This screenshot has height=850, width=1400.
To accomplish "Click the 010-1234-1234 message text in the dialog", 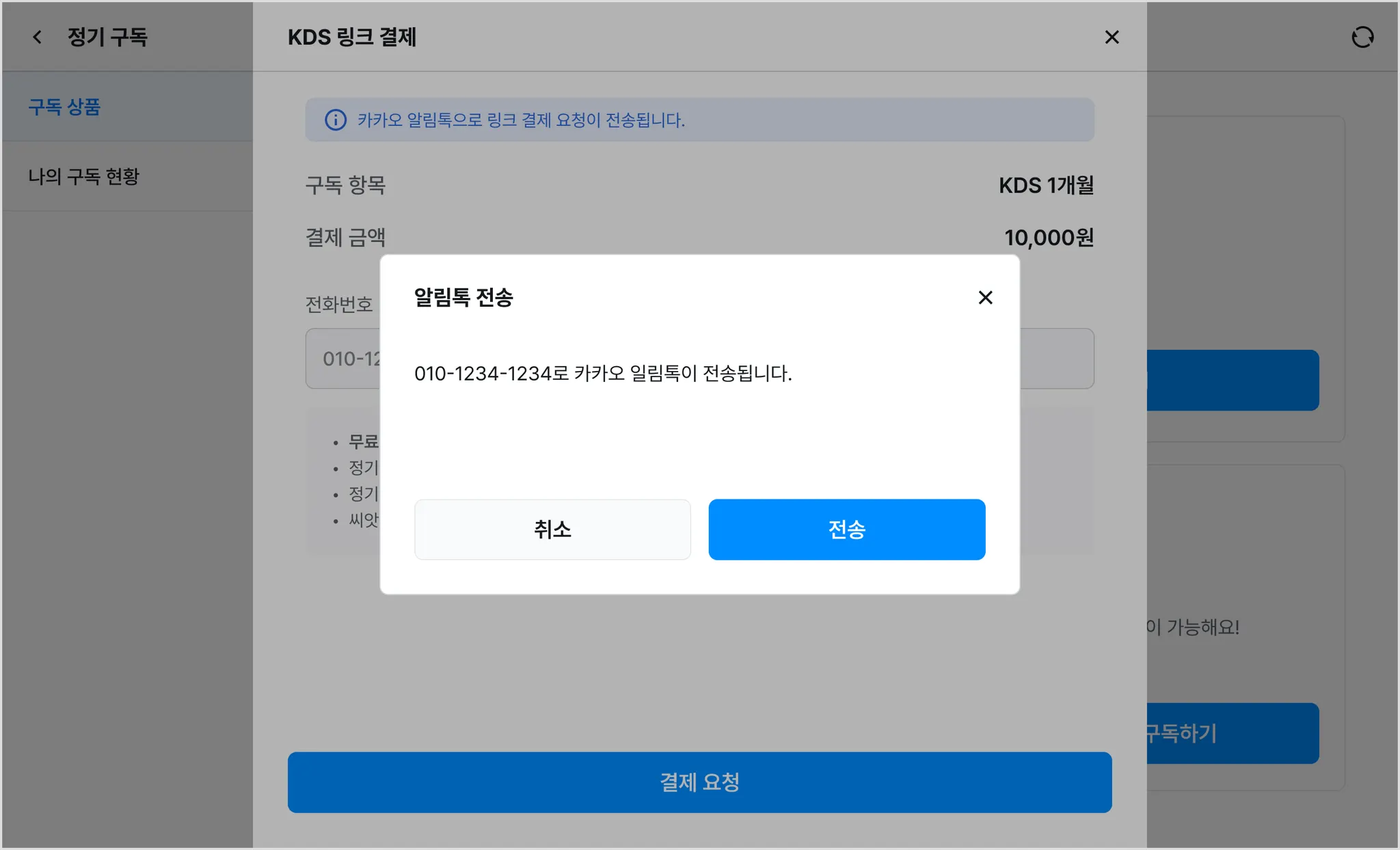I will 602,374.
